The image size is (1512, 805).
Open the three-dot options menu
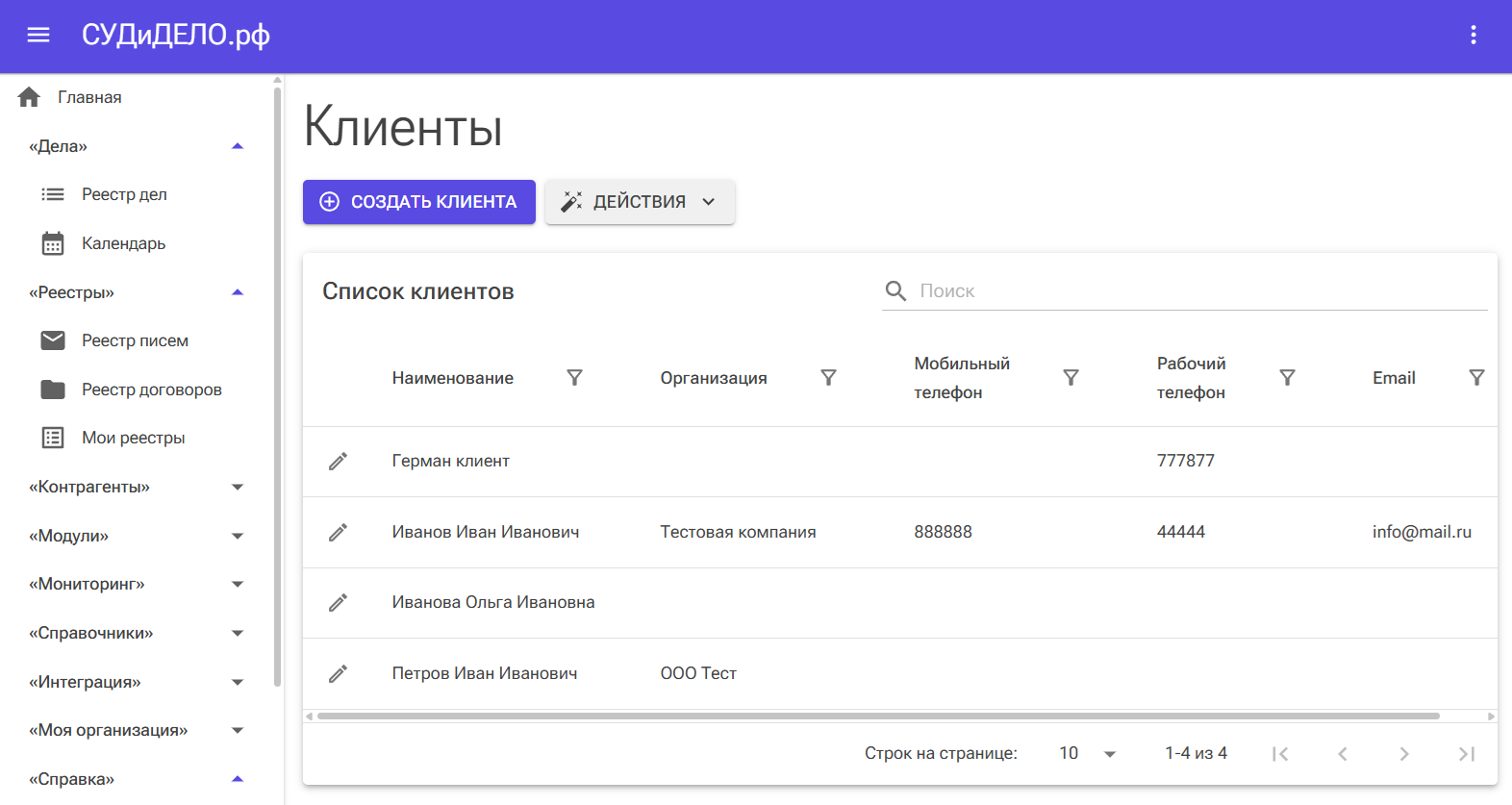1473,36
